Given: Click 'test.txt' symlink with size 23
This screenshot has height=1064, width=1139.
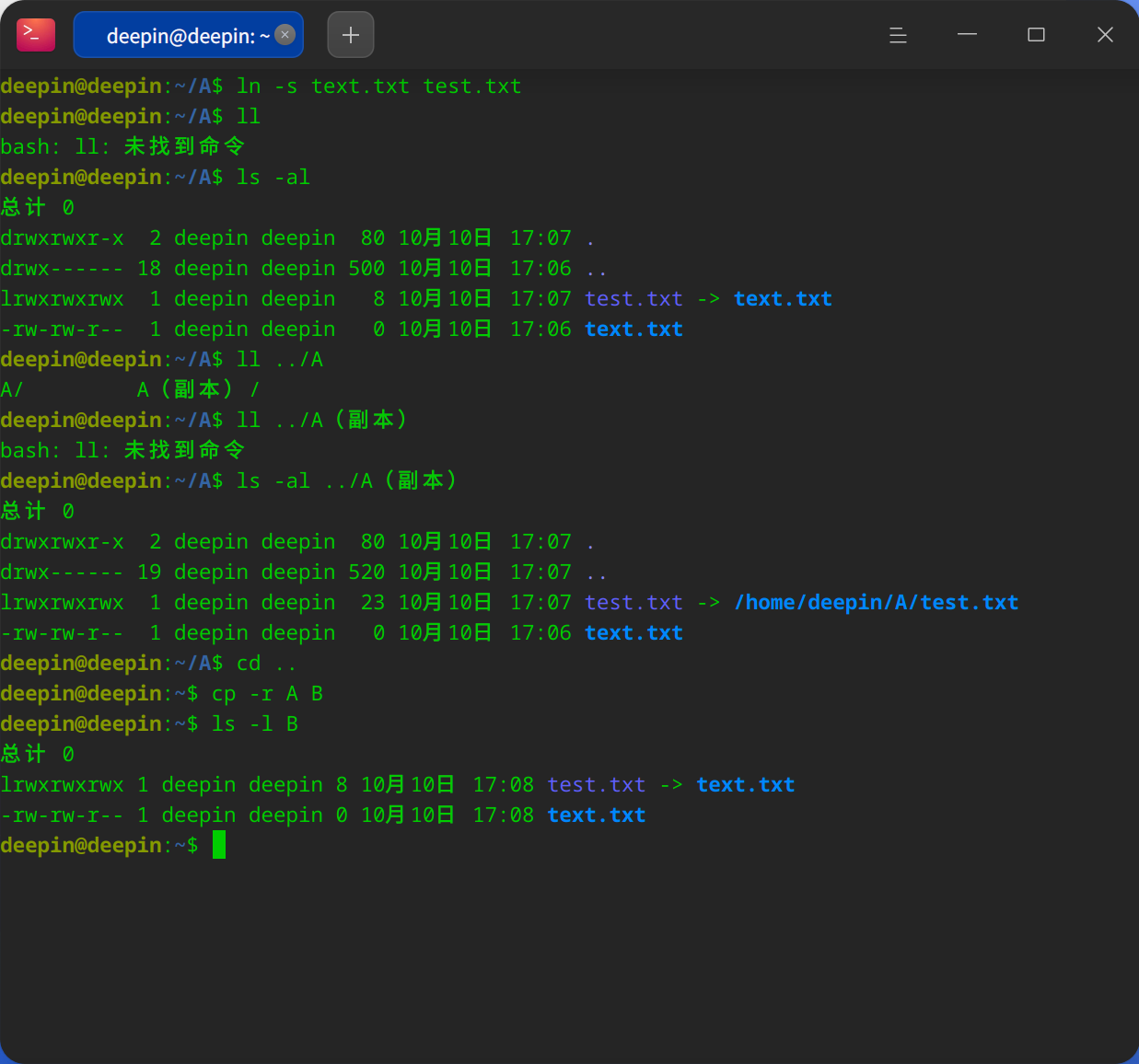Looking at the screenshot, I should [x=633, y=602].
